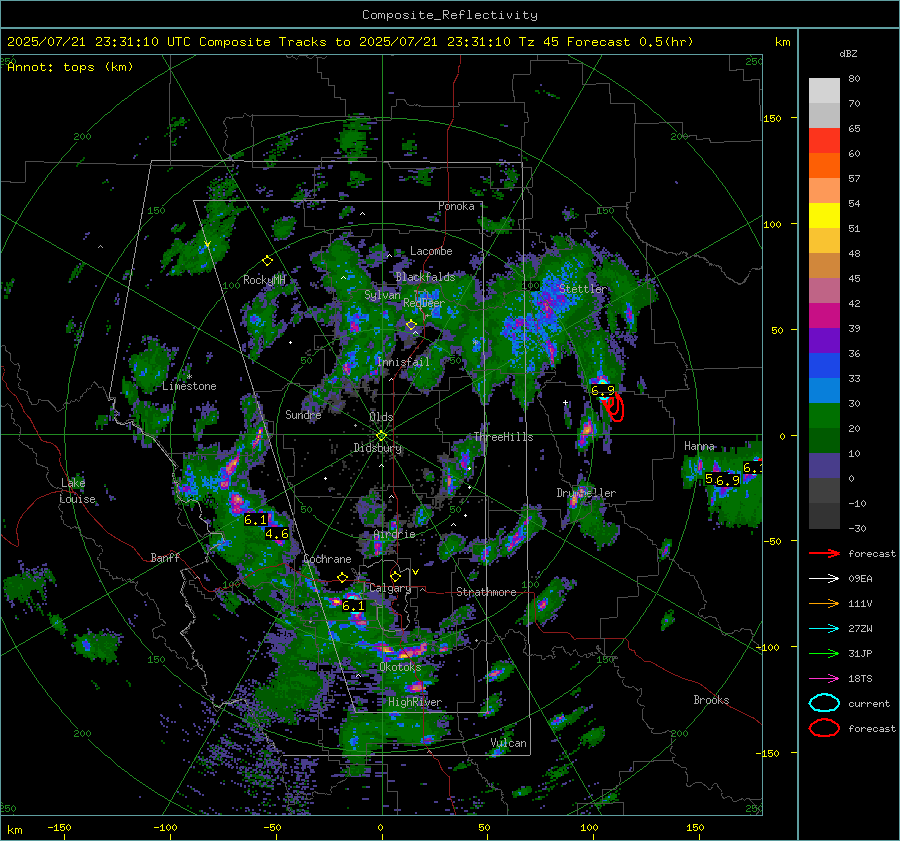Click the light gray swatch between 80 and 70 dBZ
The height and width of the screenshot is (841, 900).
[824, 91]
